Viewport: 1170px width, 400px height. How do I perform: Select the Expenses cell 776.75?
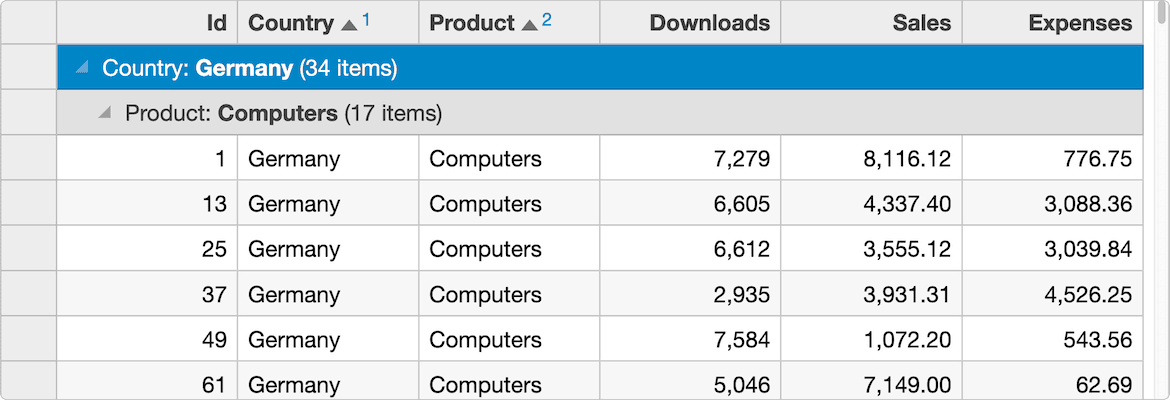pyautogui.click(x=1052, y=158)
